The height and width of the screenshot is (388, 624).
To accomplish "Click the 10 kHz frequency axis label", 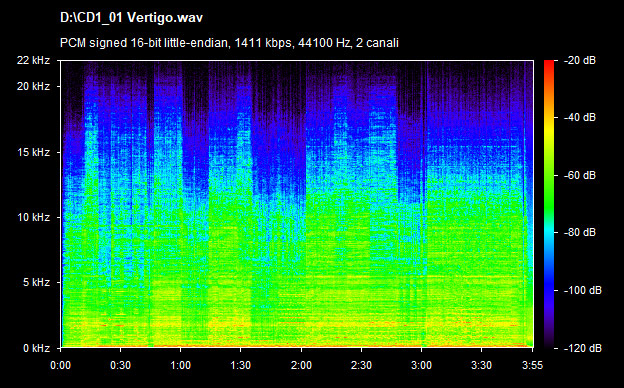I will (x=33, y=217).
